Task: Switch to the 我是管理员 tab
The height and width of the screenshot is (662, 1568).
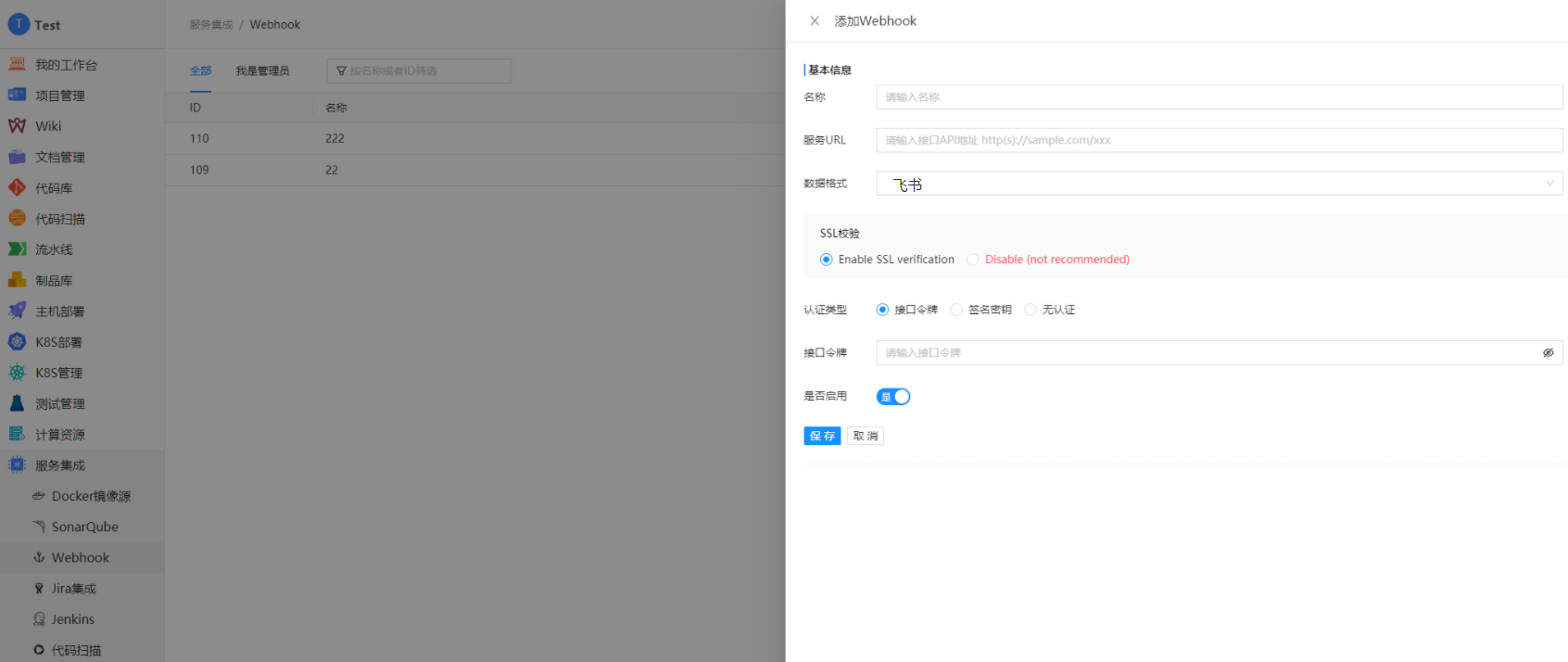Action: point(262,71)
